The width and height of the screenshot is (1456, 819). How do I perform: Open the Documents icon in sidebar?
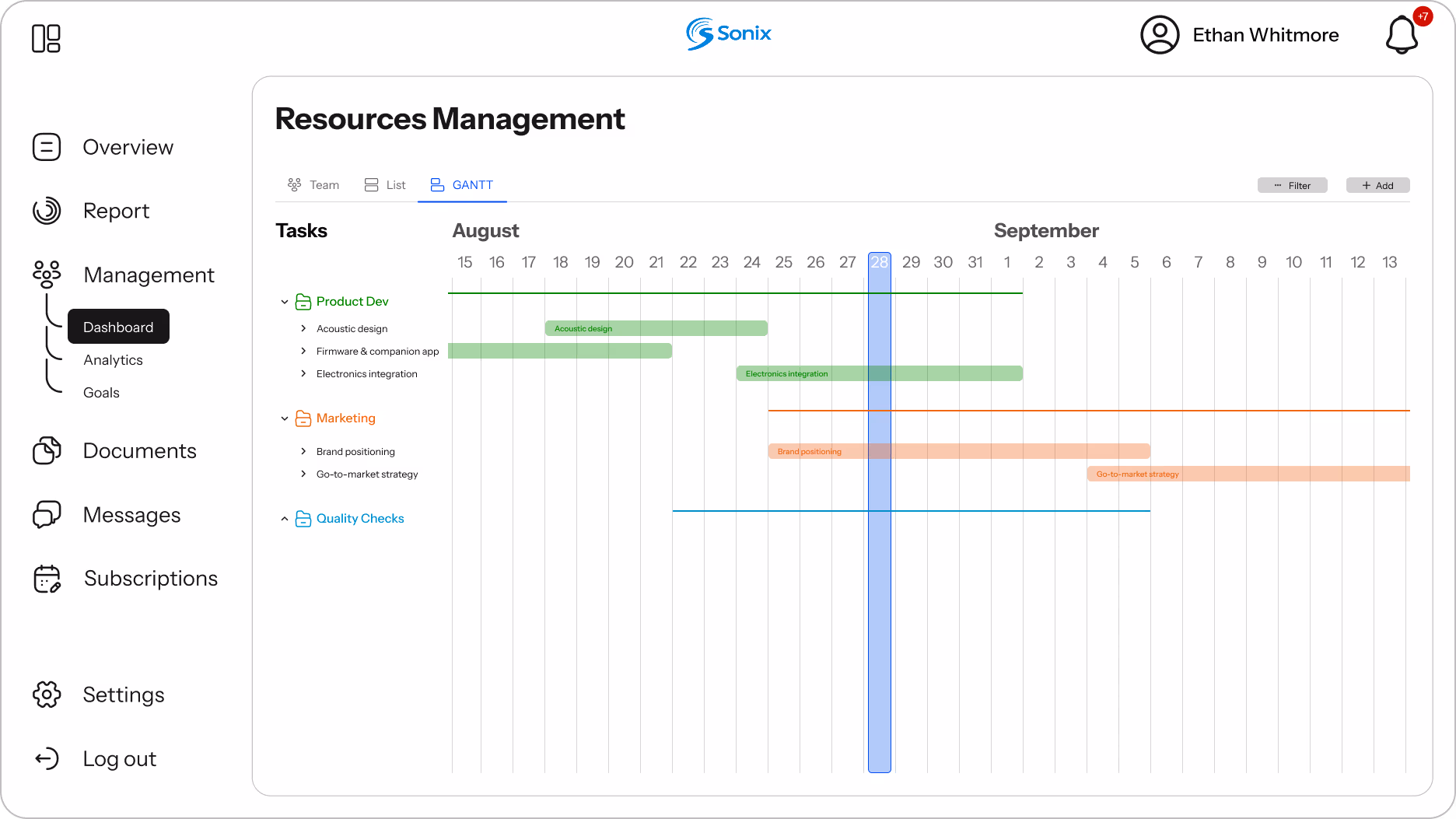point(47,450)
